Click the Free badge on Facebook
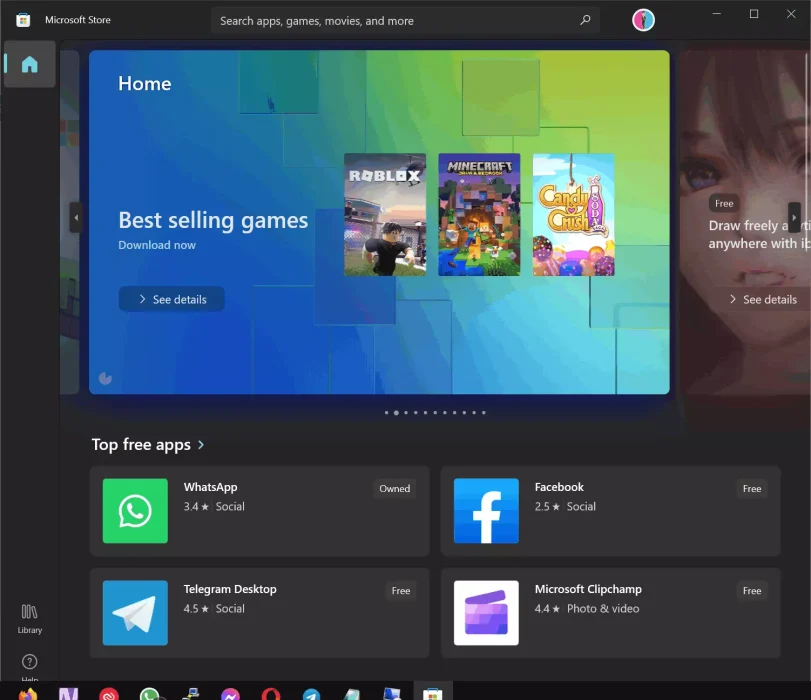The height and width of the screenshot is (700, 811). 752,488
